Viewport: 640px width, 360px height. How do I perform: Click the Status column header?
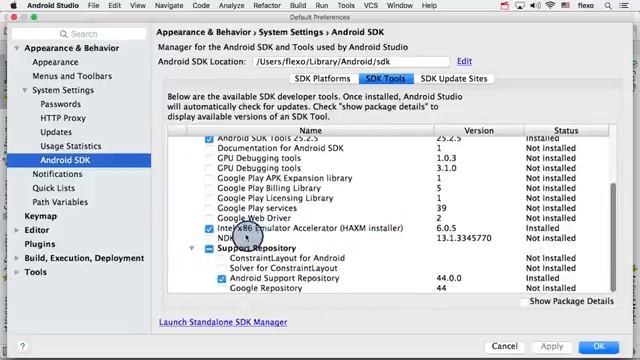tap(566, 131)
